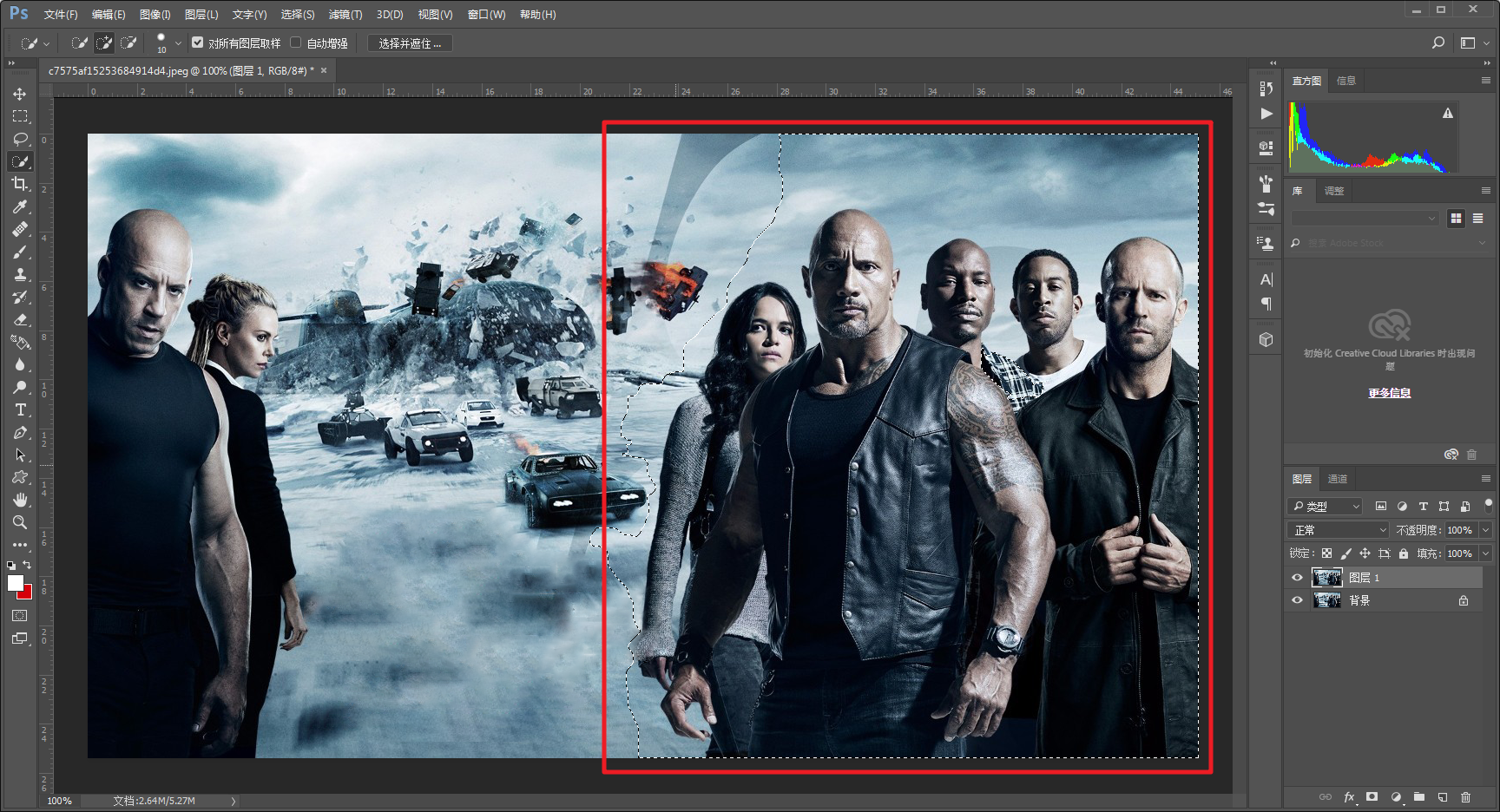Open the blend mode 正常 dropdown
Viewport: 1500px width, 812px height.
tap(1339, 530)
